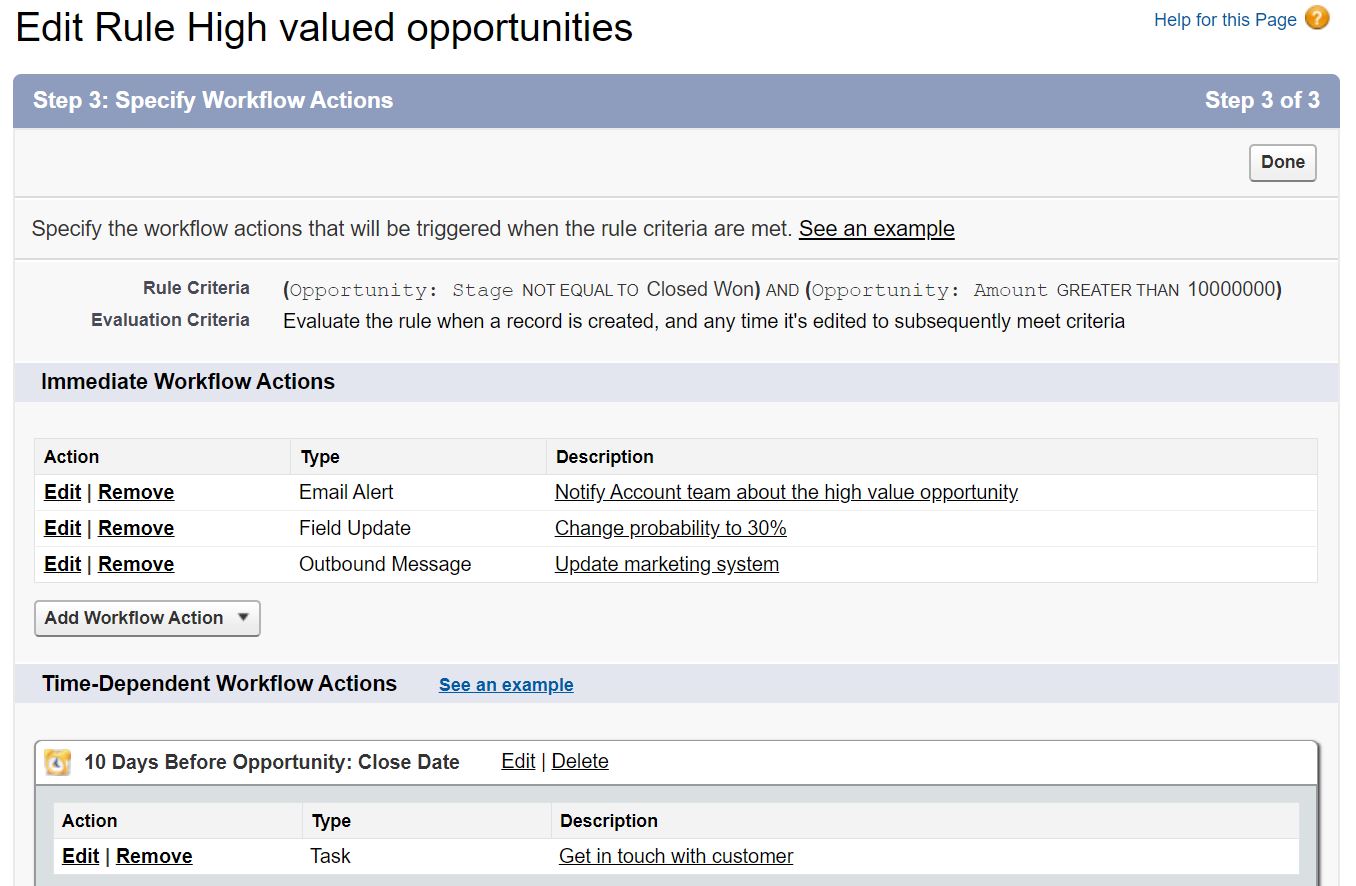
Task: Remove the Field Update workflow action
Action: tap(136, 528)
